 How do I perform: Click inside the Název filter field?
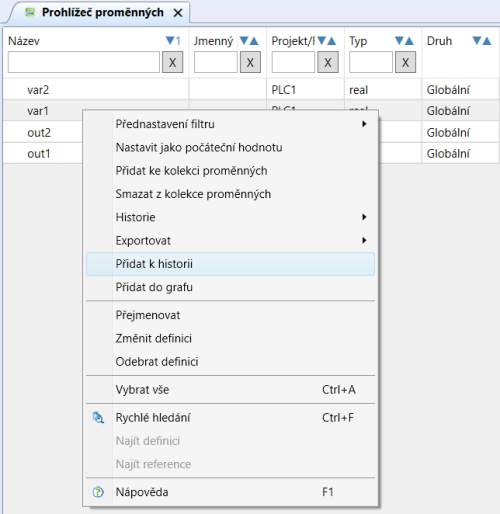pos(84,62)
